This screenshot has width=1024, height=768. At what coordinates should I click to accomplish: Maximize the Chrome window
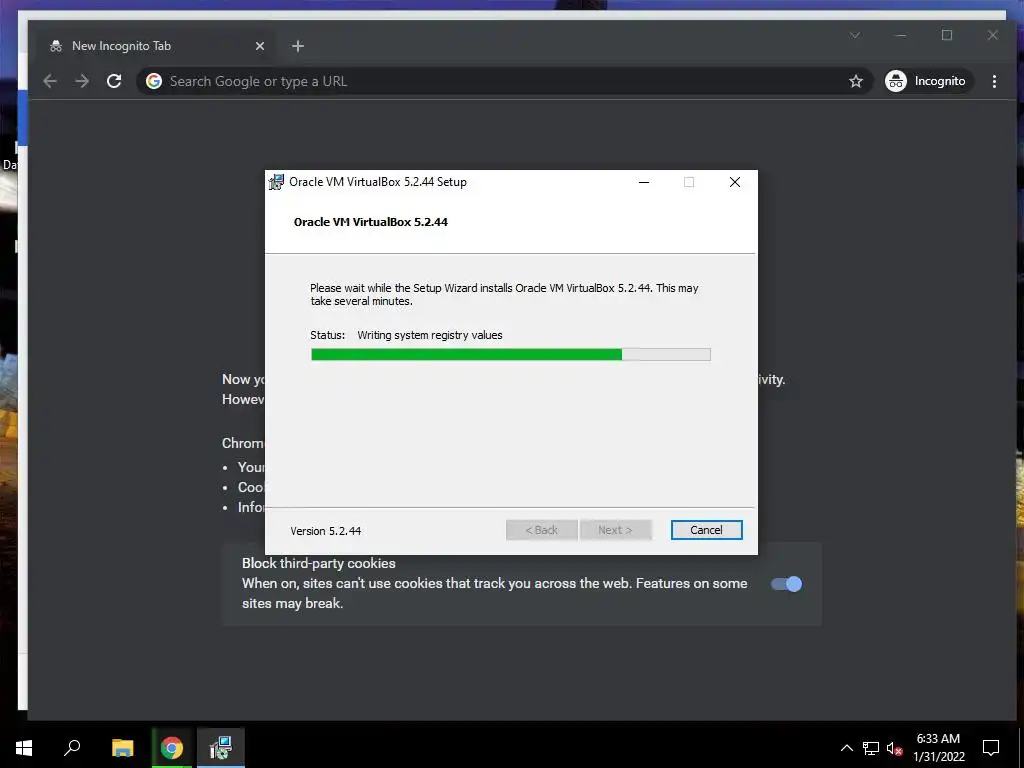947,35
